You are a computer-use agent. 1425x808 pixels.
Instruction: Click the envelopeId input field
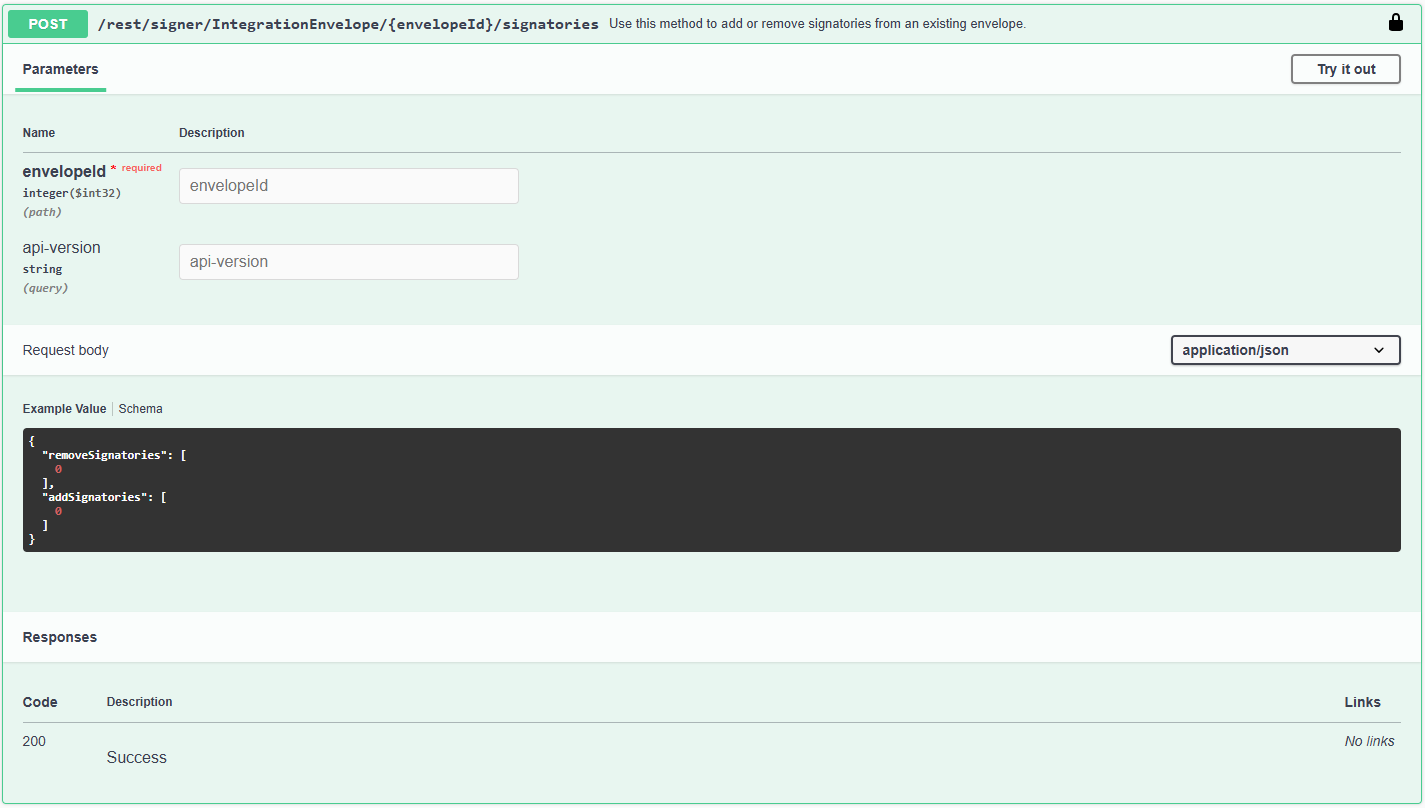pos(348,186)
